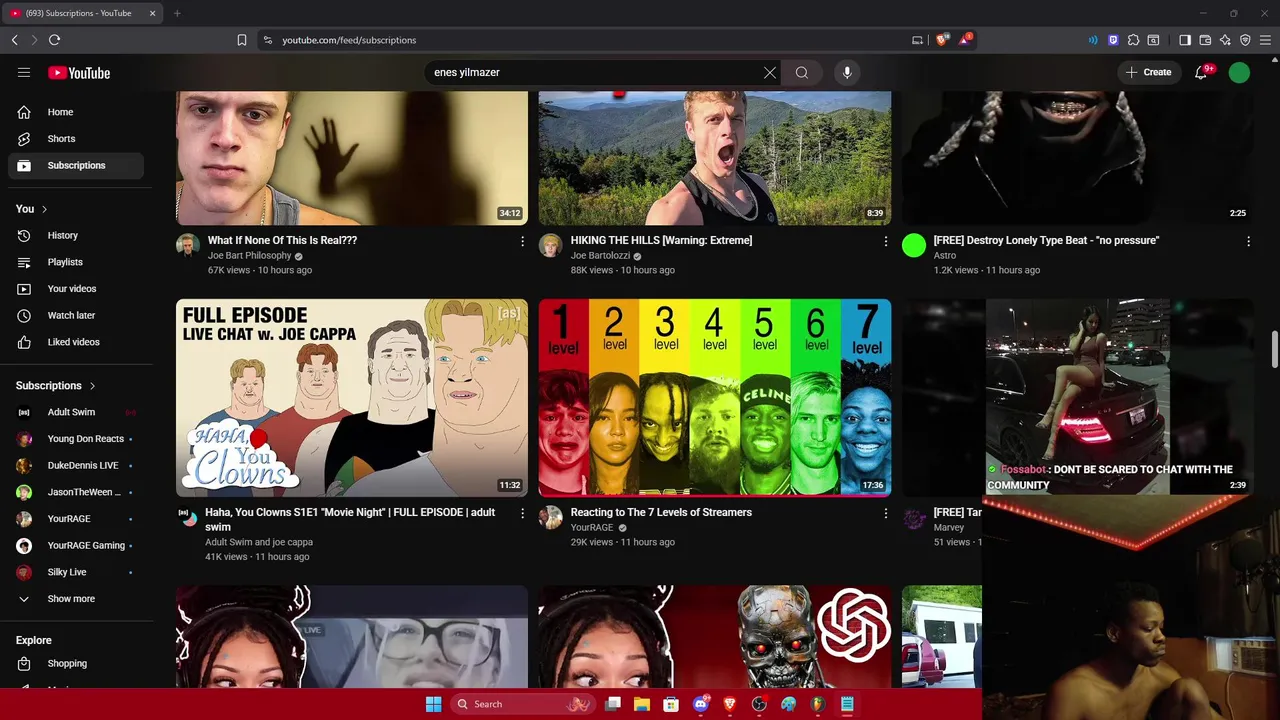Open Liked videos
Viewport: 1280px width, 720px height.
[76, 342]
